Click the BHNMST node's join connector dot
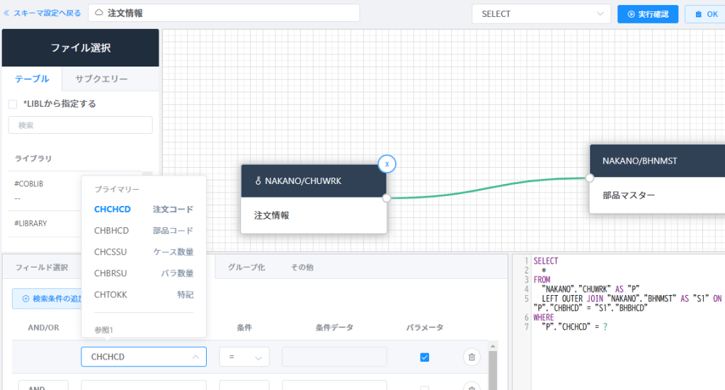The width and height of the screenshot is (725, 390). [590, 178]
